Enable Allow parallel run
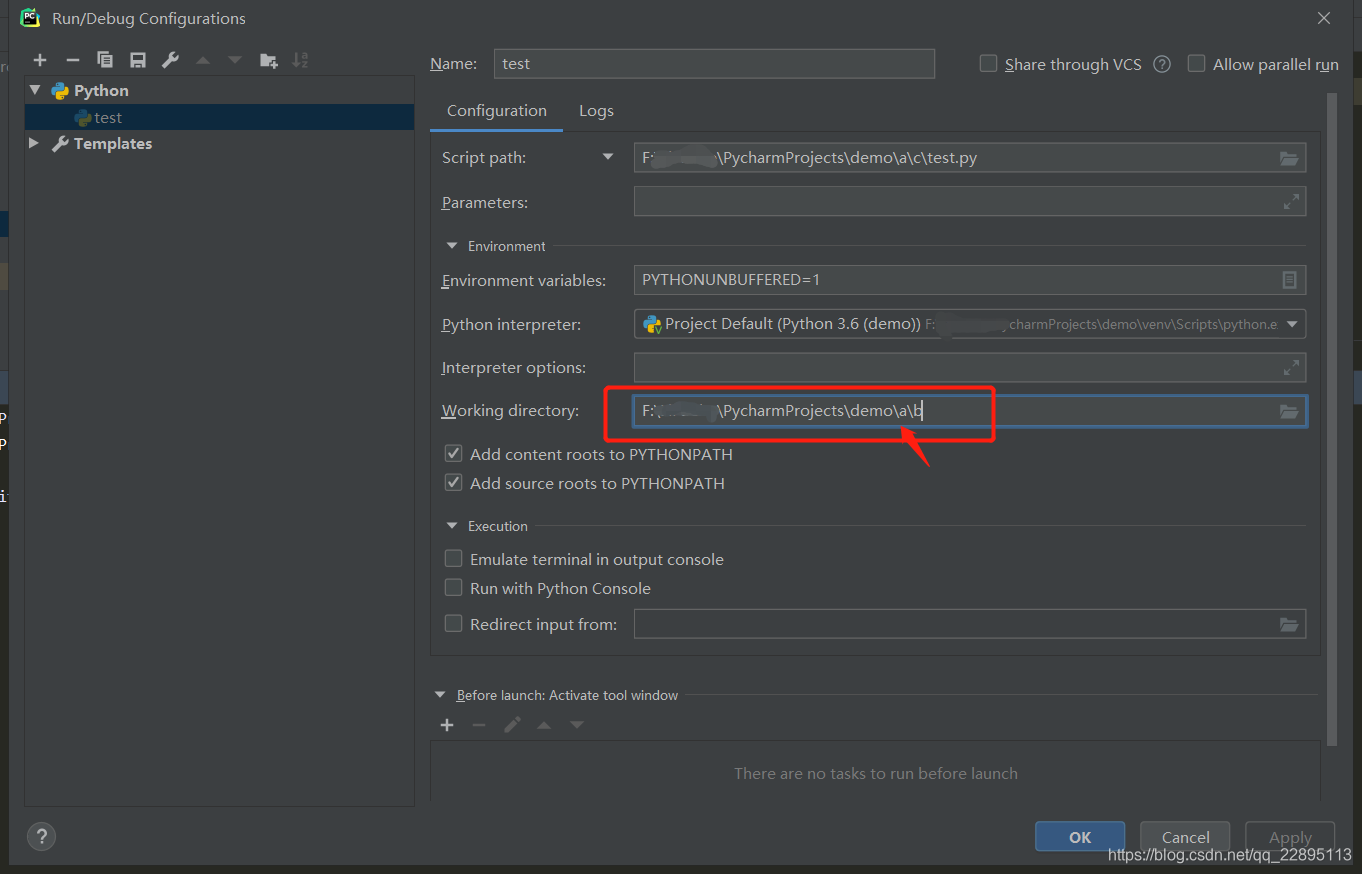The width and height of the screenshot is (1362, 874). pyautogui.click(x=1196, y=64)
